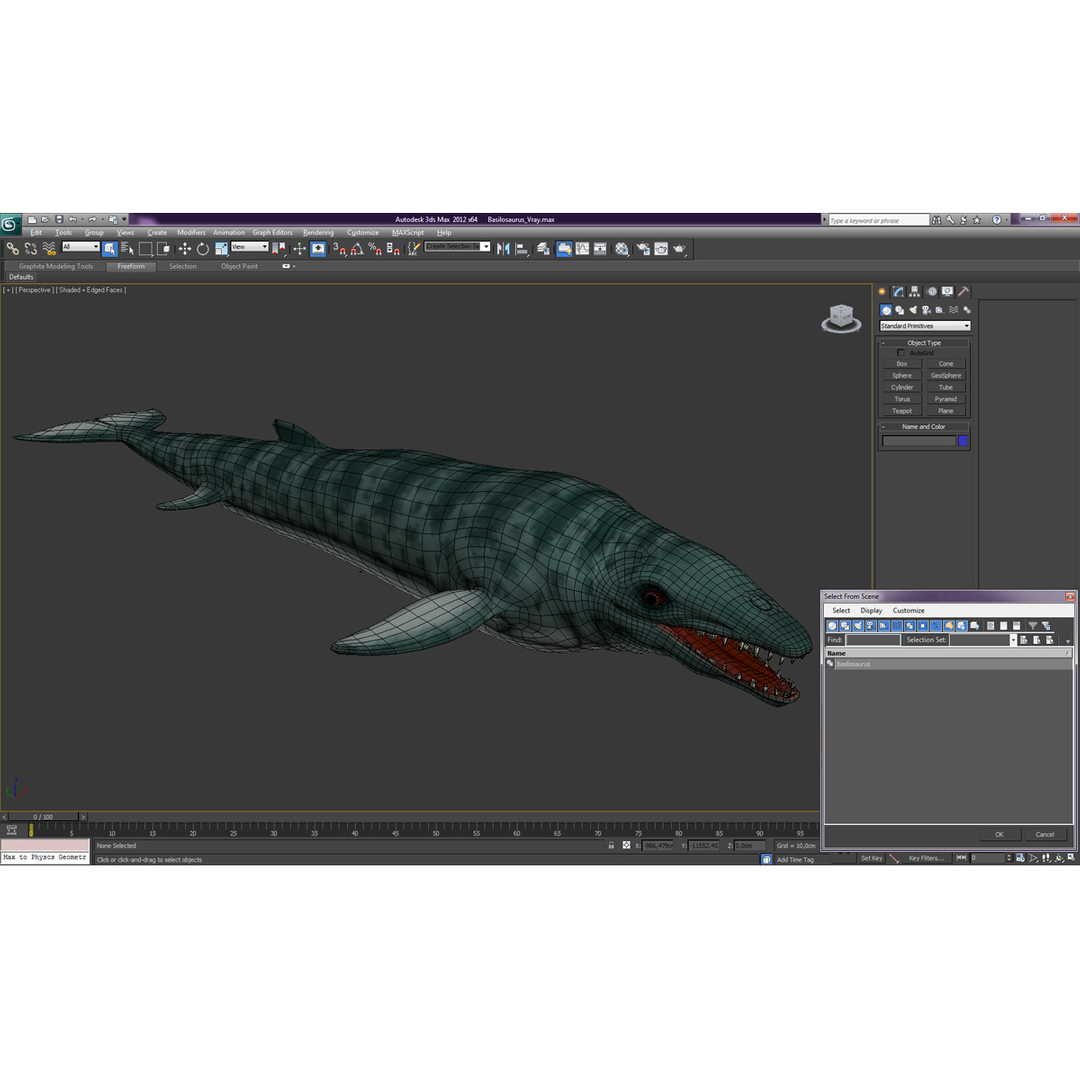The height and width of the screenshot is (1080, 1080).
Task: Enable the AutoGrid checkbox
Action: click(901, 353)
